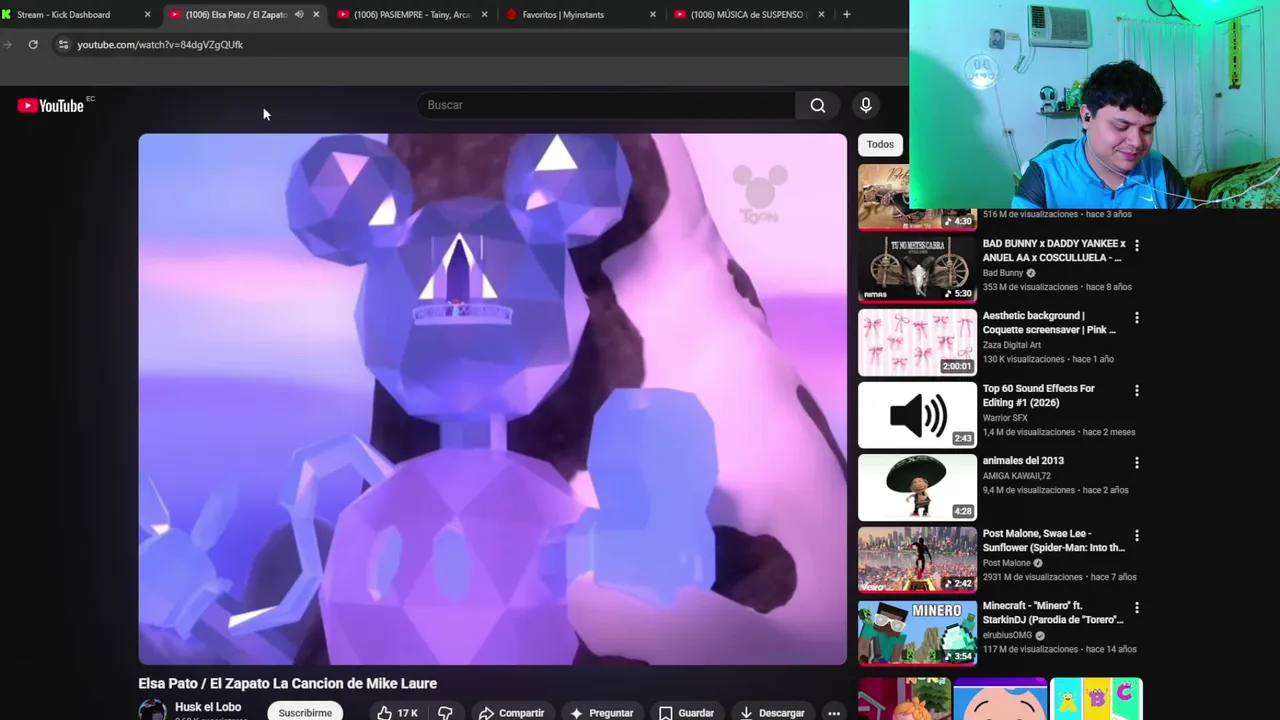Open animales del 2013 thumbnail

pos(917,487)
